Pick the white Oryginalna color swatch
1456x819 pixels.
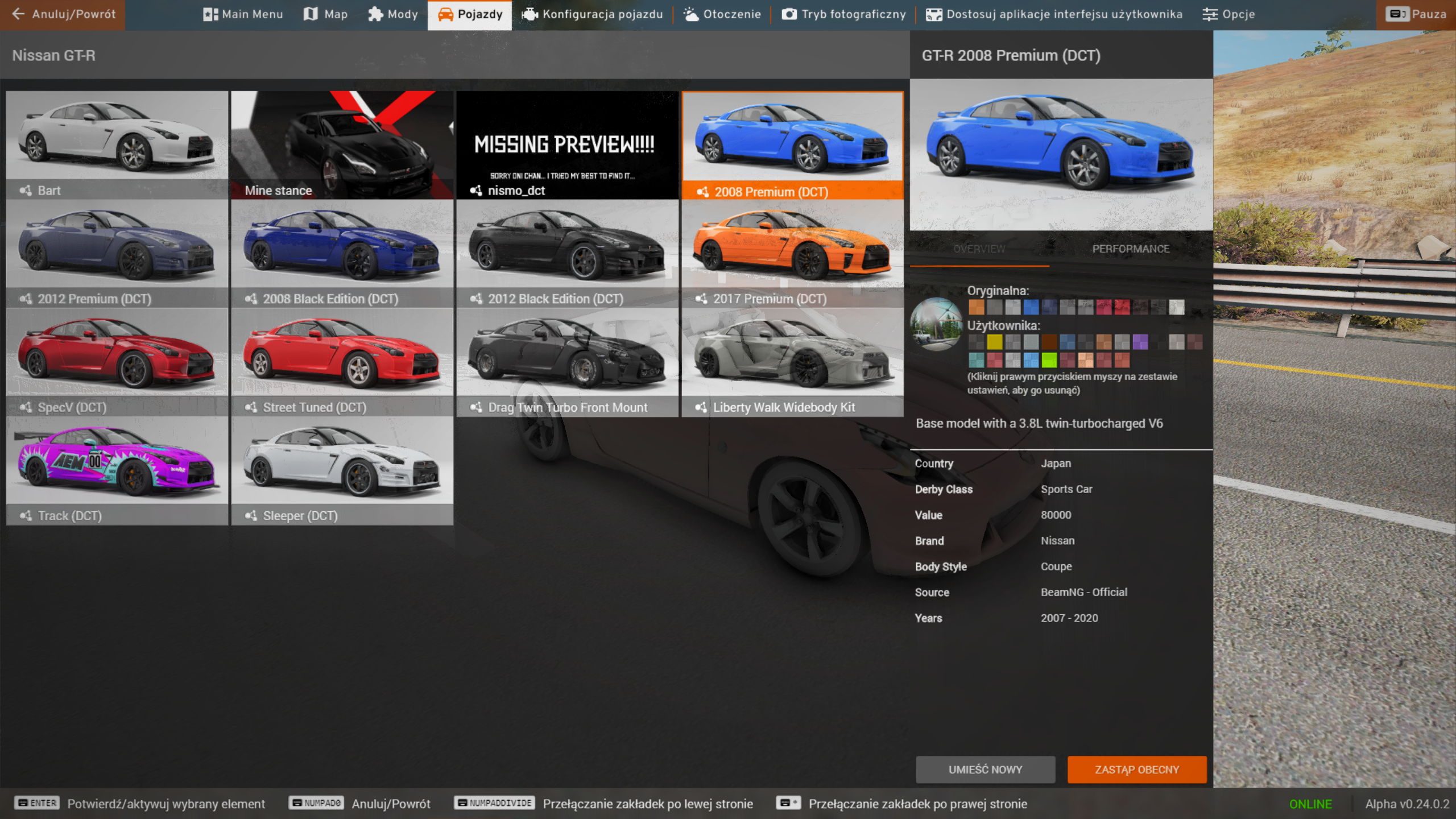point(1177,307)
